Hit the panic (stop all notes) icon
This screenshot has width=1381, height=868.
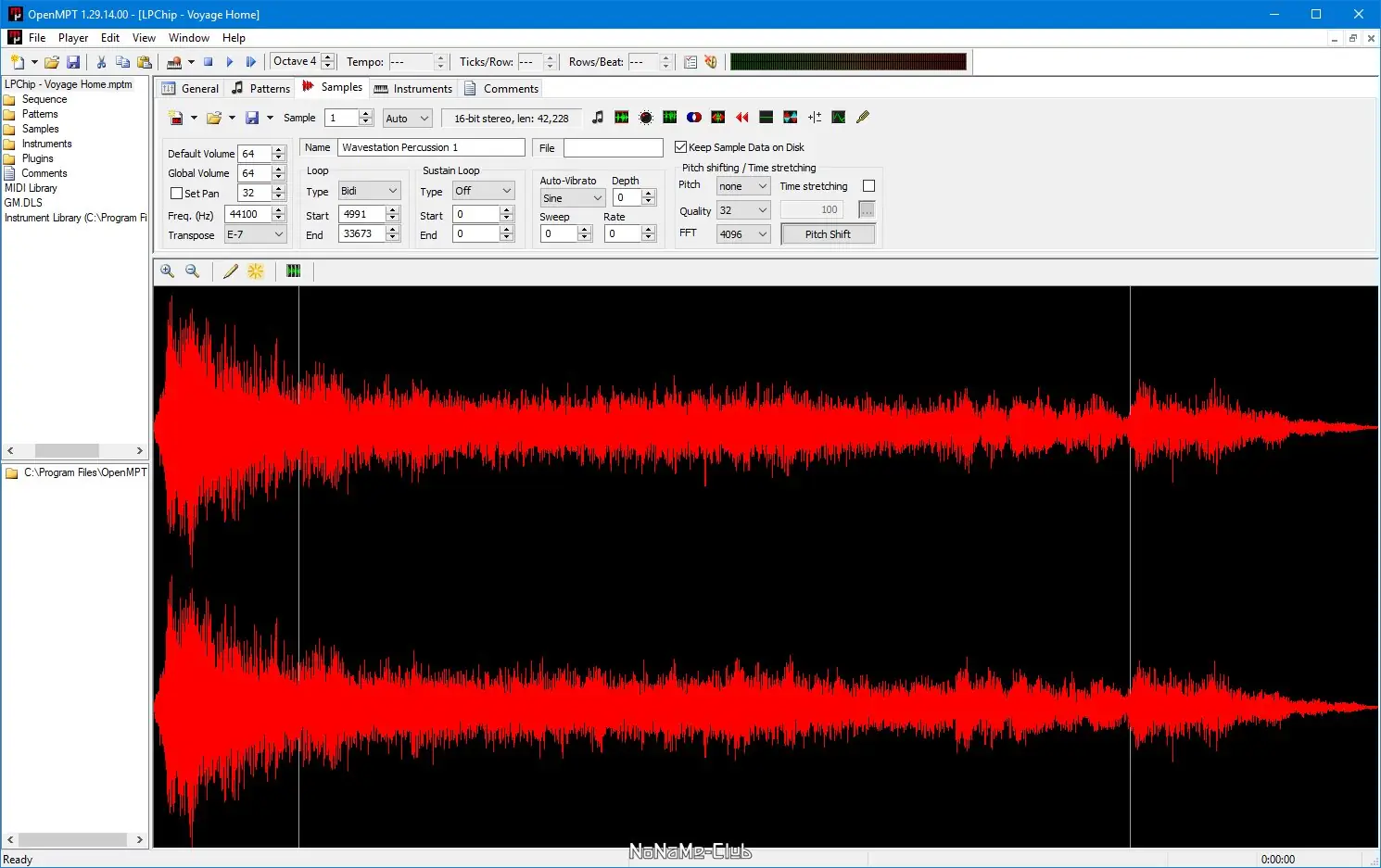click(x=711, y=62)
